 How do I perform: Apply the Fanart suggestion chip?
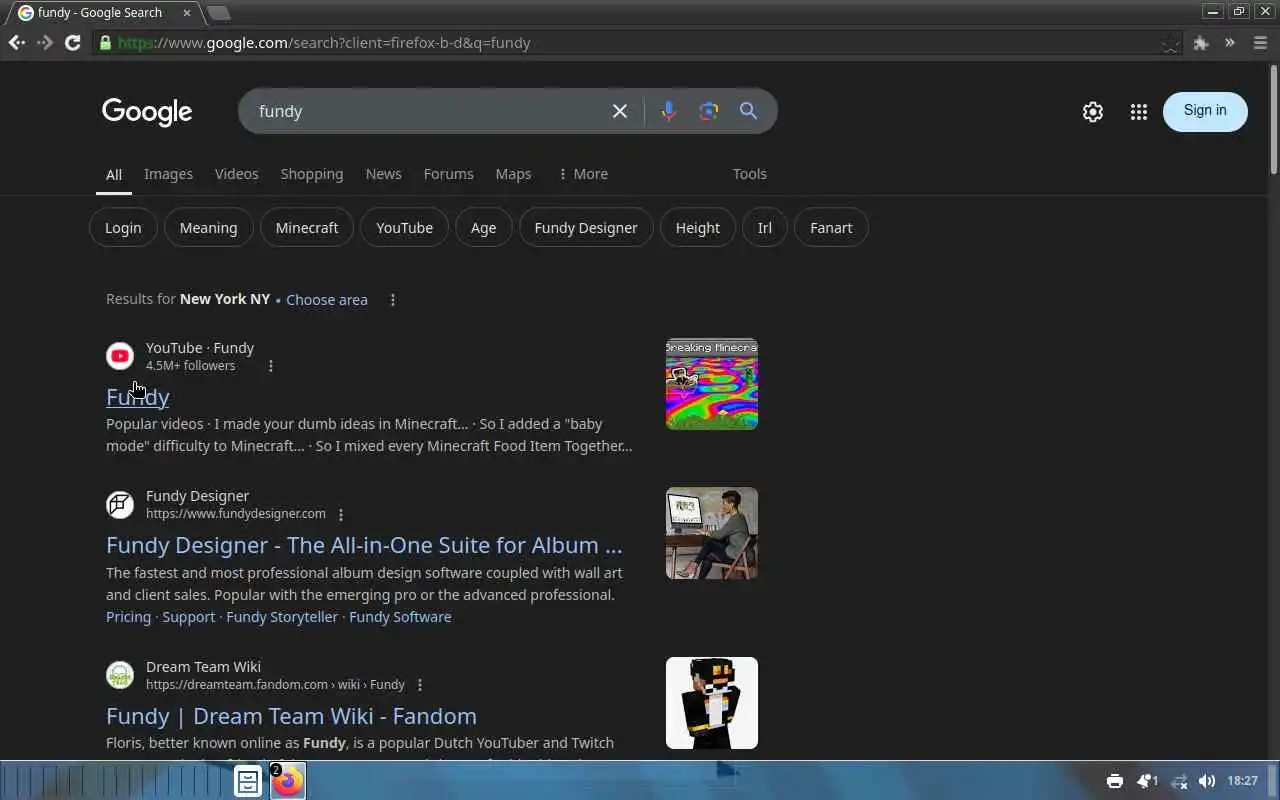pos(831,228)
